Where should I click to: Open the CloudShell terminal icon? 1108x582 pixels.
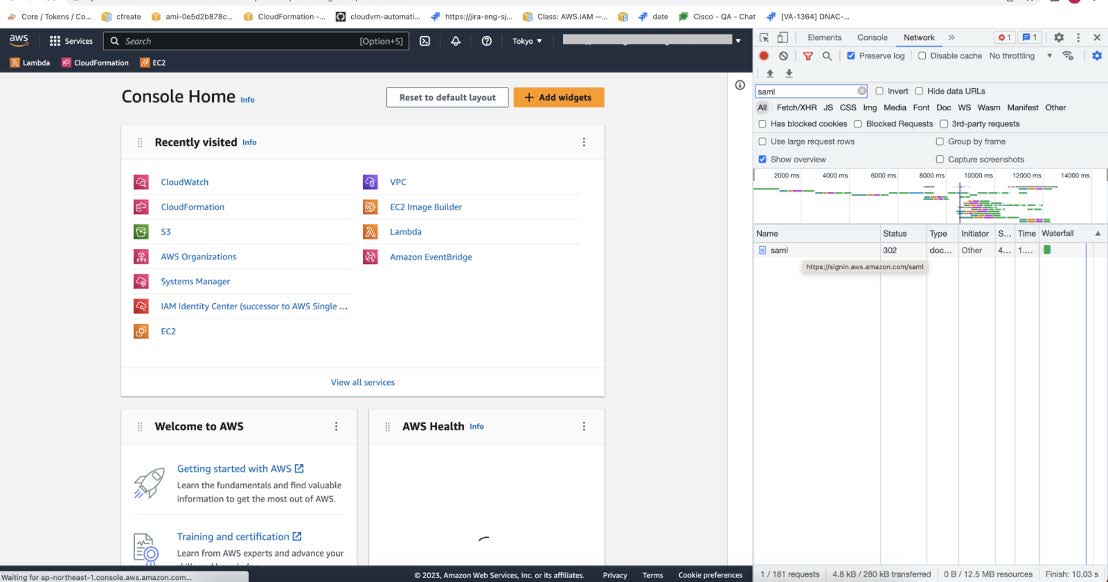click(x=425, y=41)
